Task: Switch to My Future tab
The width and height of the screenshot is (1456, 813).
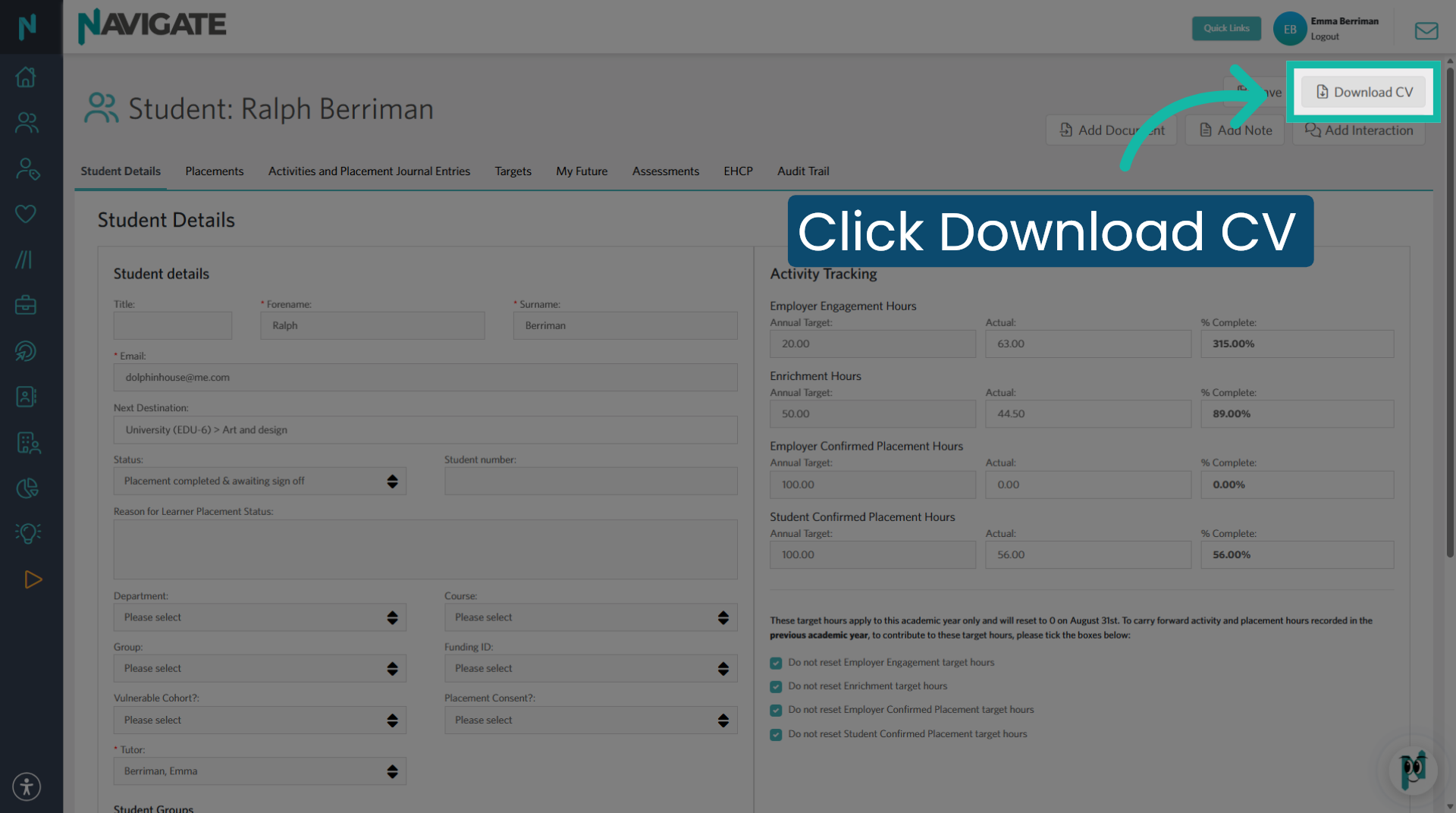Action: (582, 171)
